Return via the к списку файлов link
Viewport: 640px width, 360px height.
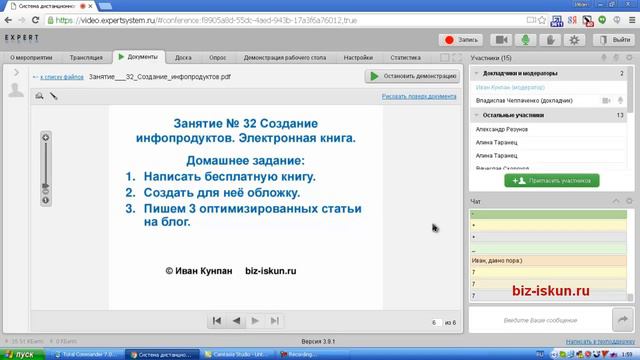[x=62, y=77]
